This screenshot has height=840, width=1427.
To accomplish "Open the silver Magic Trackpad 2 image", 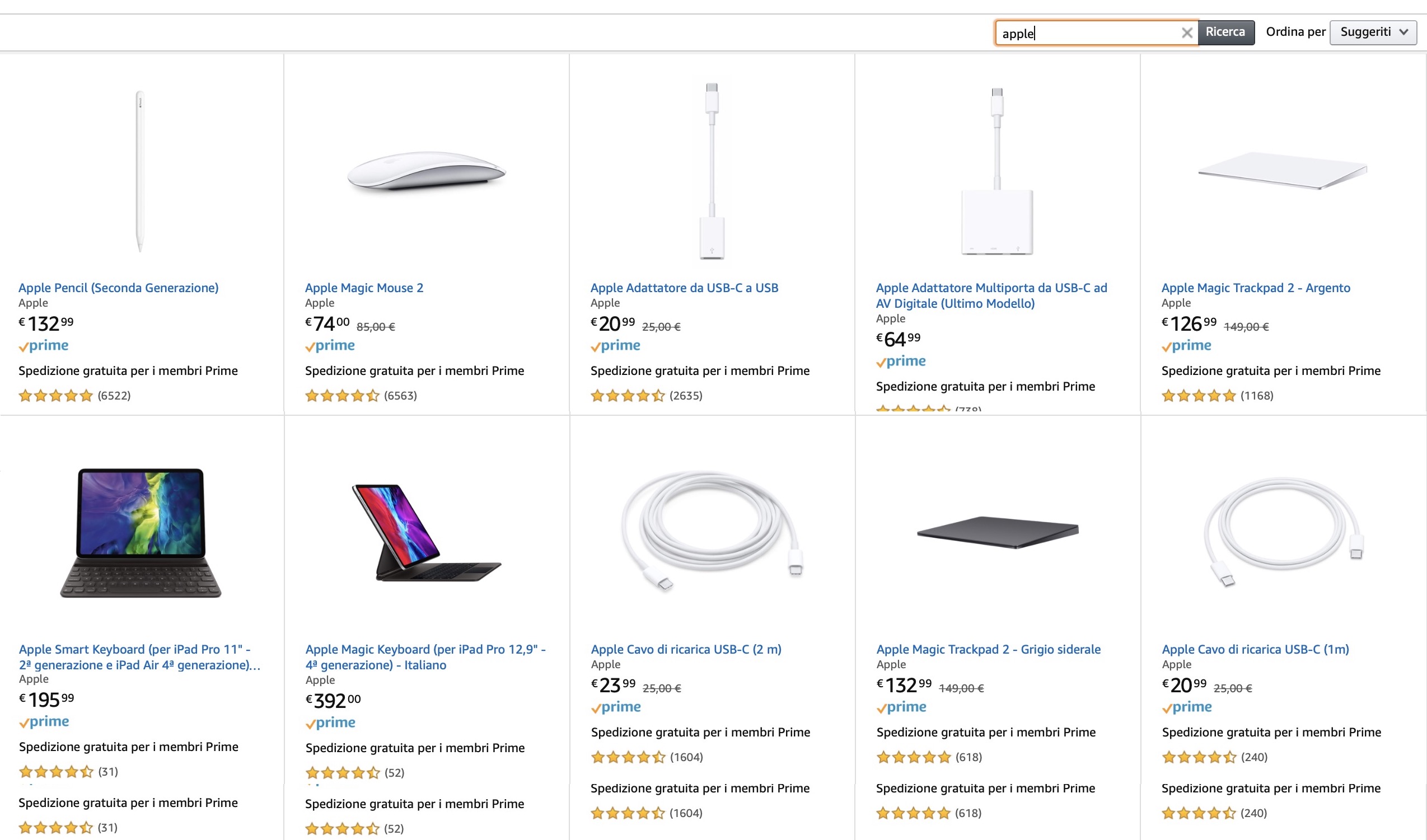I will 1283,170.
